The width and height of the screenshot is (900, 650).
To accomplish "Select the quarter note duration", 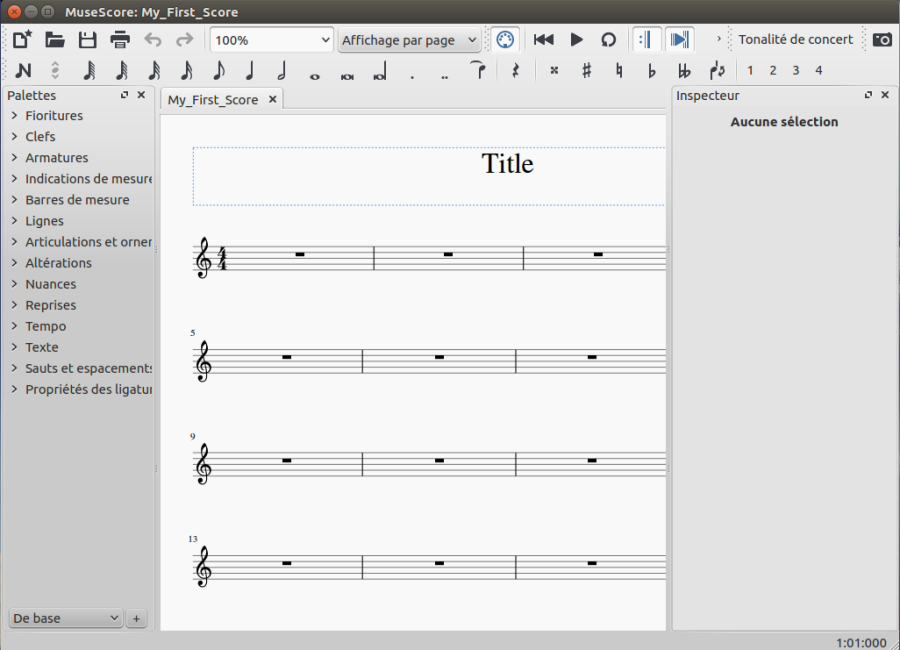I will [250, 71].
